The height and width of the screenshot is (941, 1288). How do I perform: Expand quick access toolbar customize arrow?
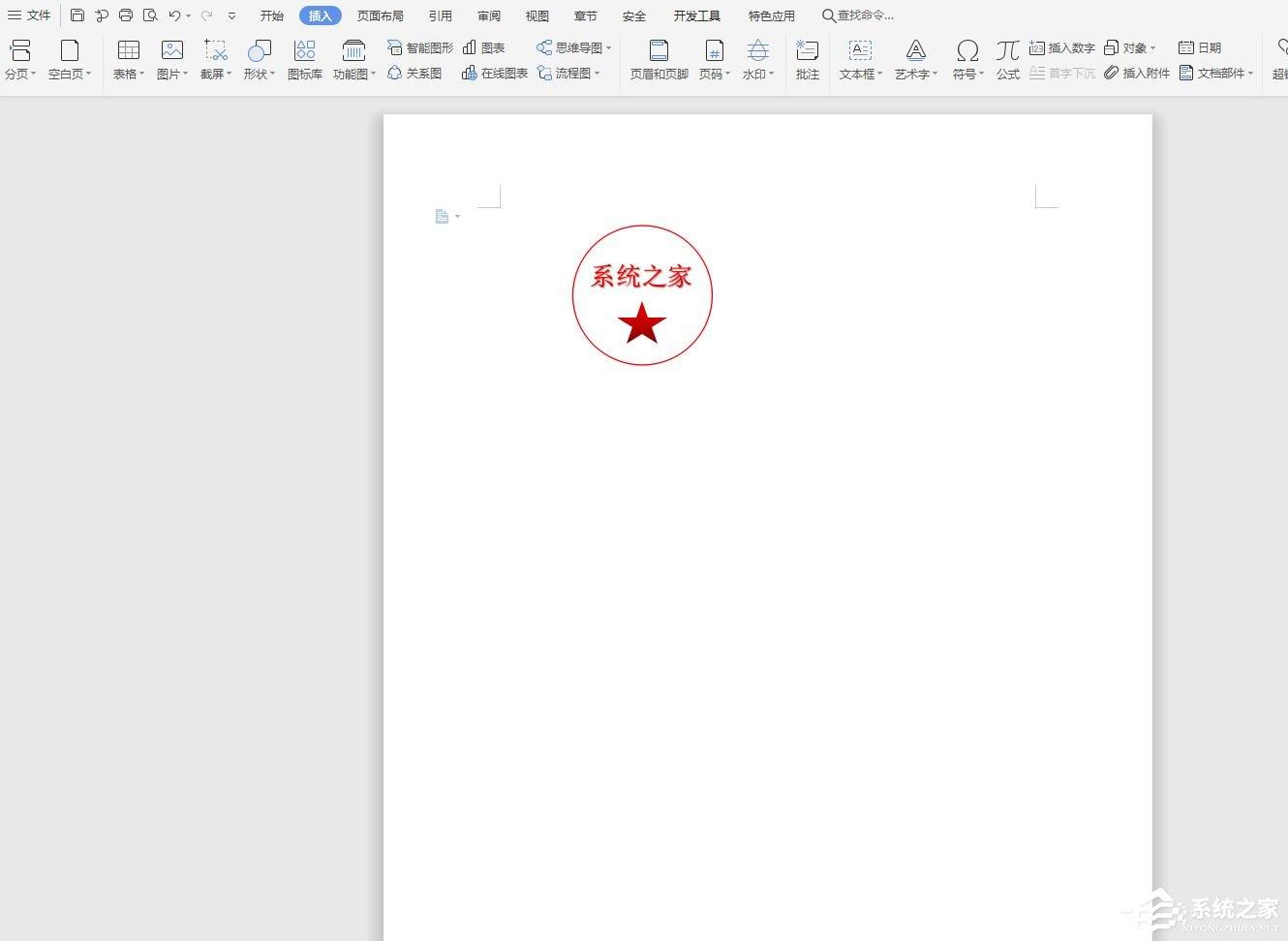click(x=231, y=16)
